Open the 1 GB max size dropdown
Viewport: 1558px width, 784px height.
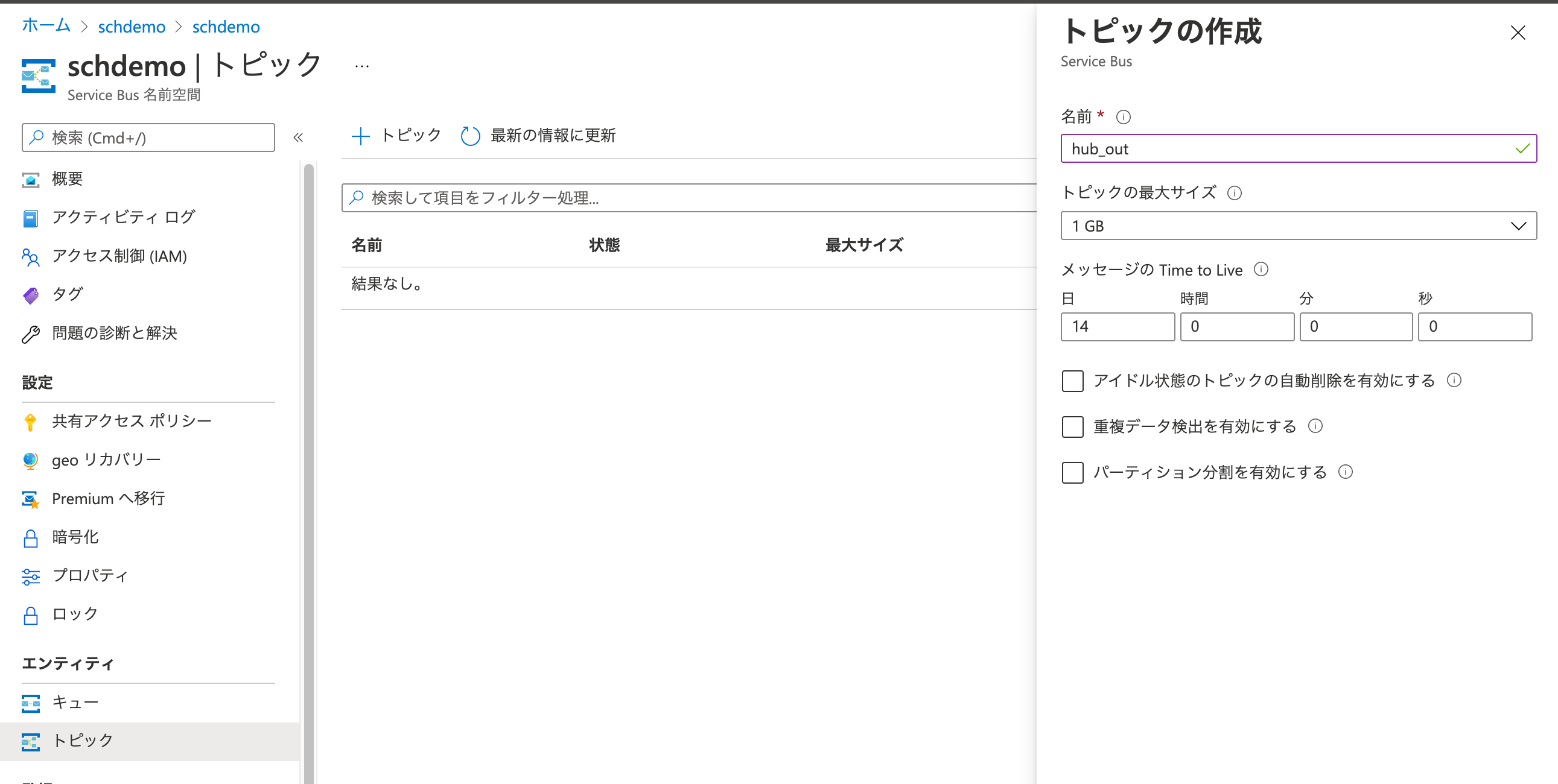(1298, 226)
